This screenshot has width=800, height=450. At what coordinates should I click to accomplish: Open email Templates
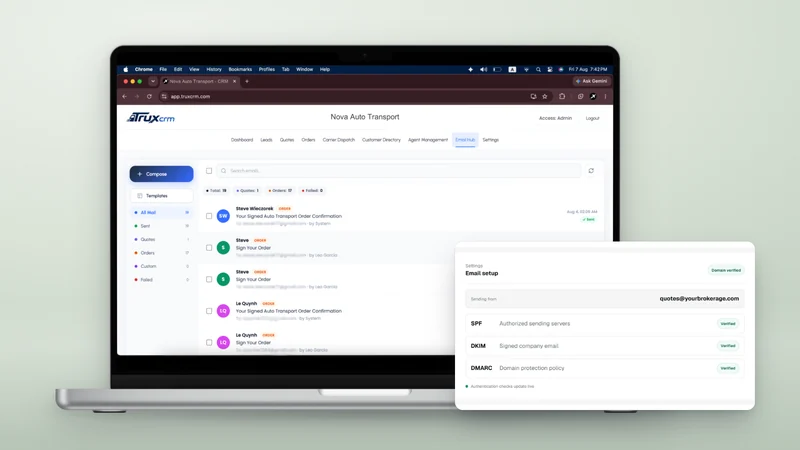coord(161,196)
